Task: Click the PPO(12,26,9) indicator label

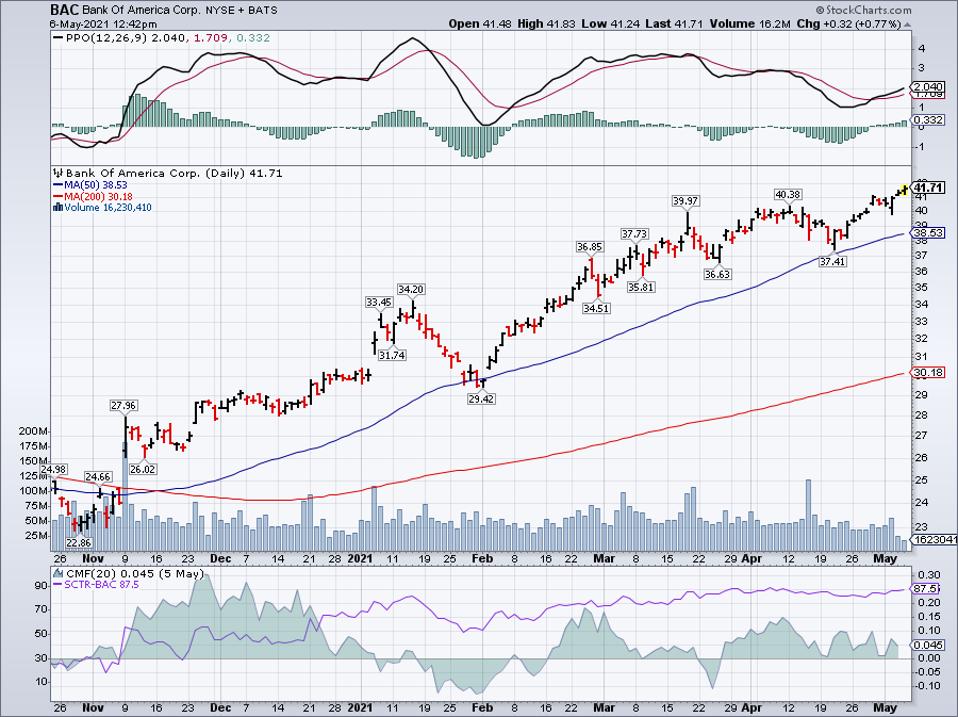Action: click(105, 38)
